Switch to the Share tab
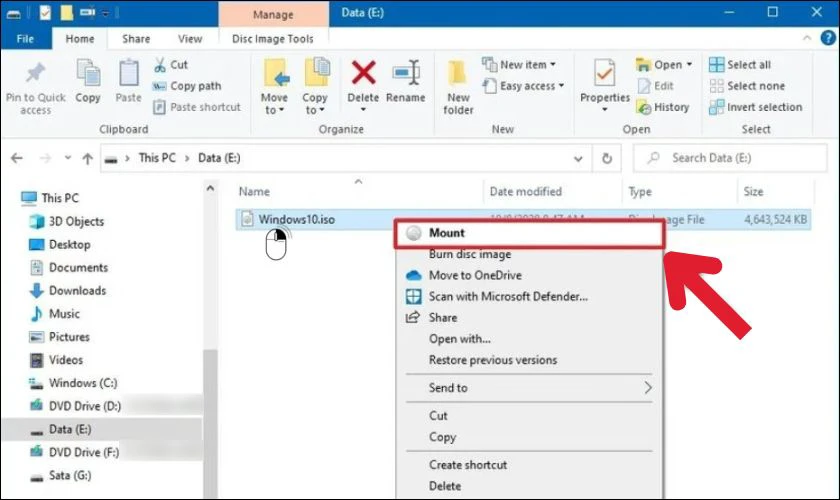 136,39
